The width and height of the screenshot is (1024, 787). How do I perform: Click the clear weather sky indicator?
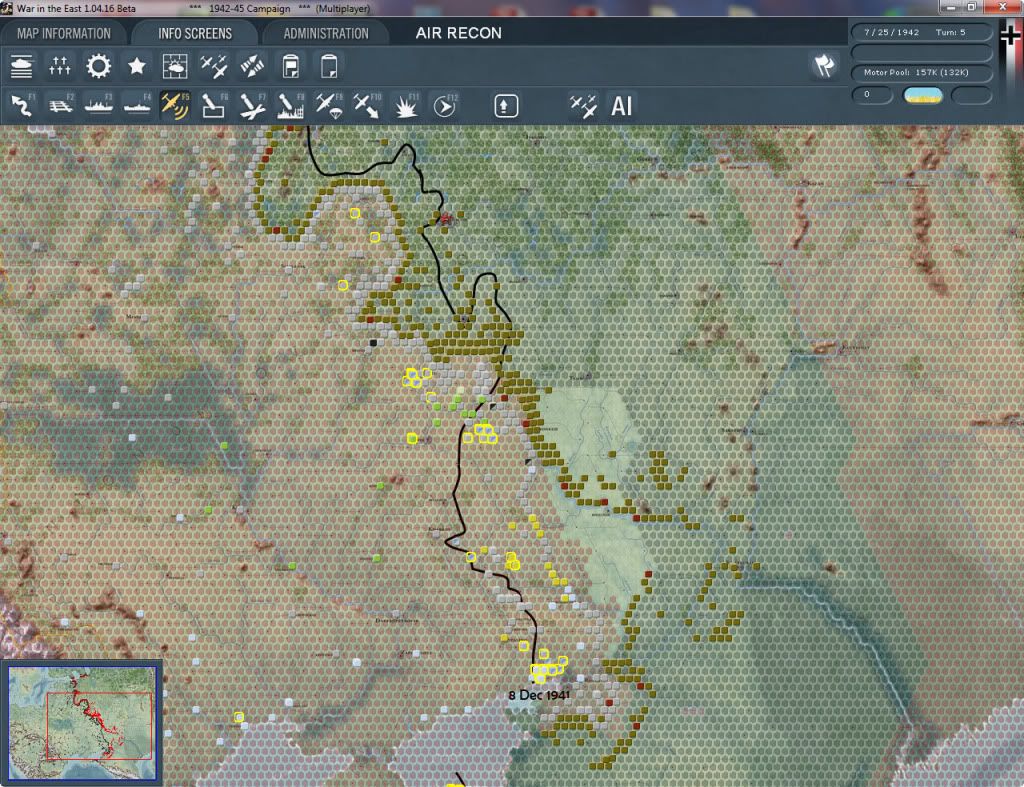(922, 95)
